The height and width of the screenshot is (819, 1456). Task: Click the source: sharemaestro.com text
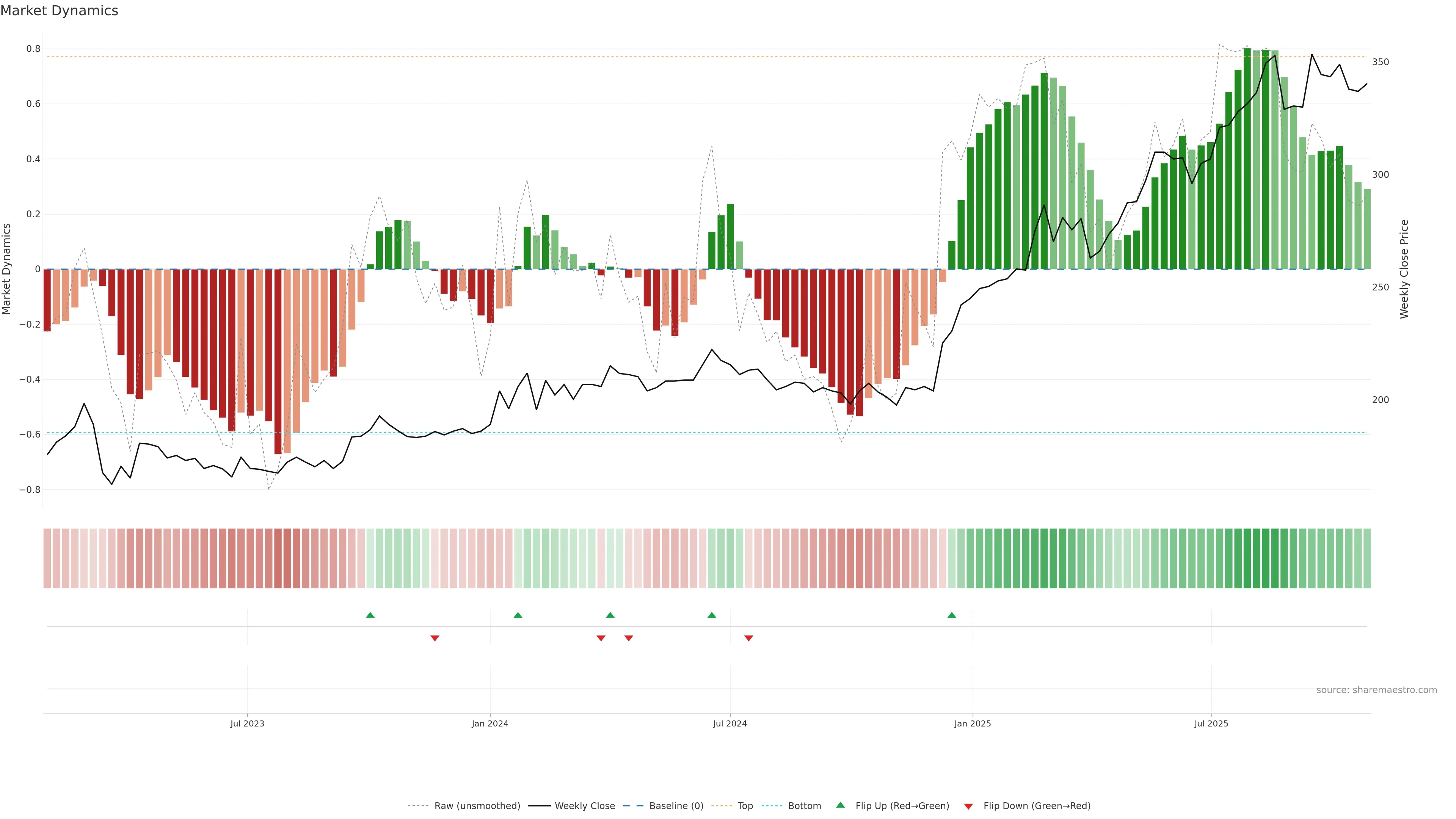(1376, 690)
